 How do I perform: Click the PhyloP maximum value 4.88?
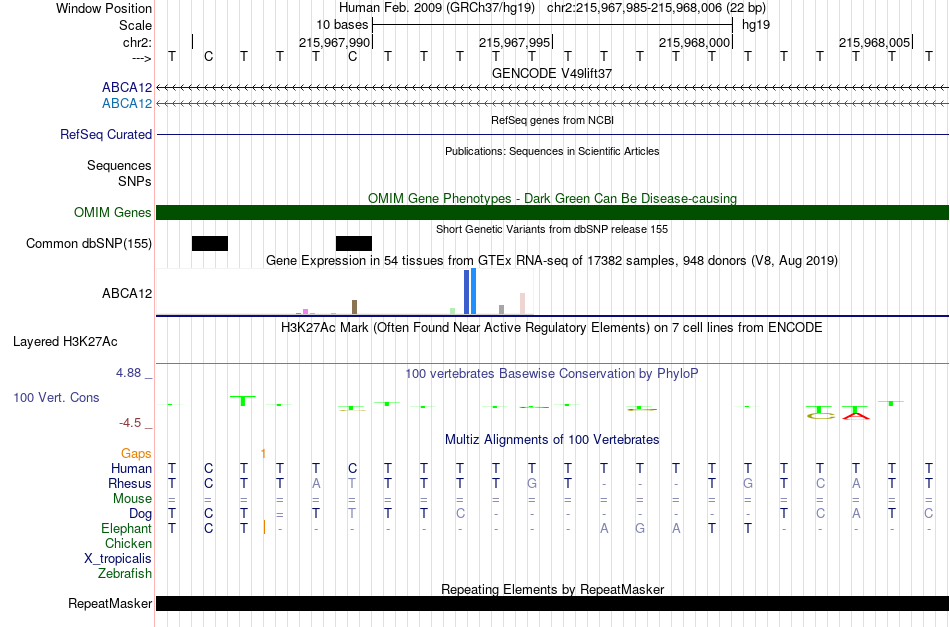[128, 373]
